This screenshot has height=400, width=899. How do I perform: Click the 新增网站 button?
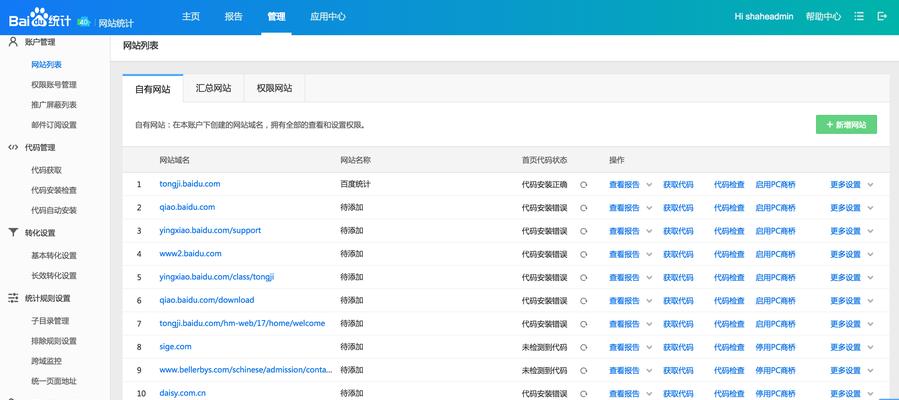pos(846,124)
